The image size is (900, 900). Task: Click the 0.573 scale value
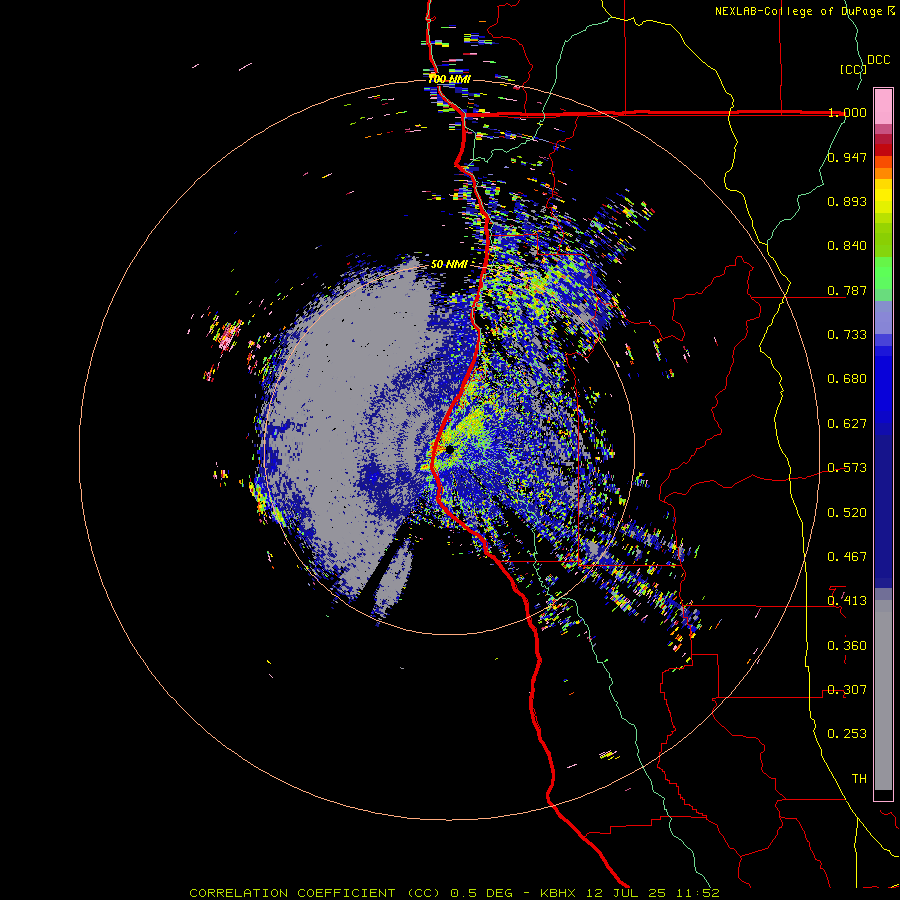click(x=847, y=468)
